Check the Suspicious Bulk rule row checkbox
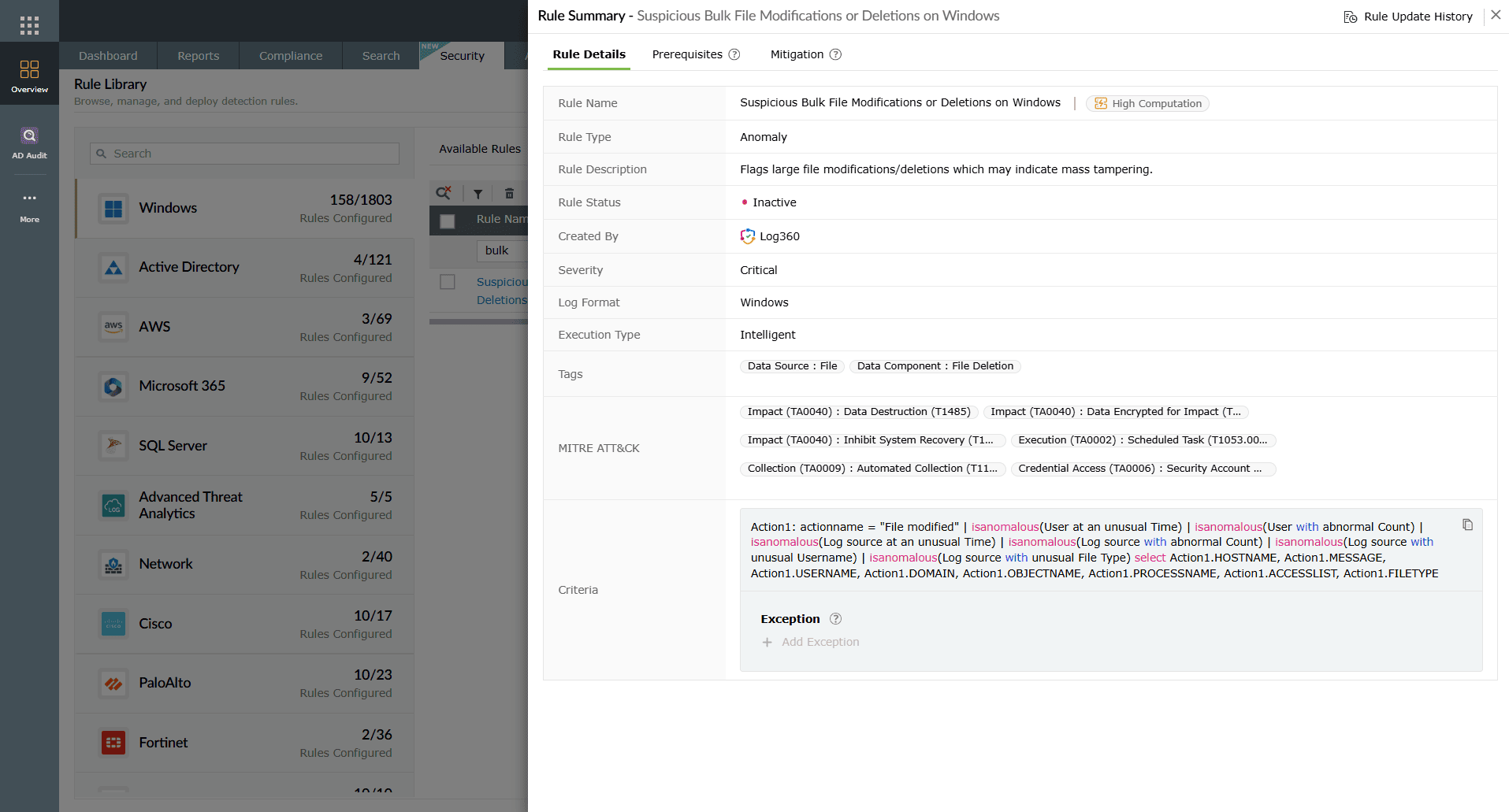The width and height of the screenshot is (1509, 812). [448, 282]
